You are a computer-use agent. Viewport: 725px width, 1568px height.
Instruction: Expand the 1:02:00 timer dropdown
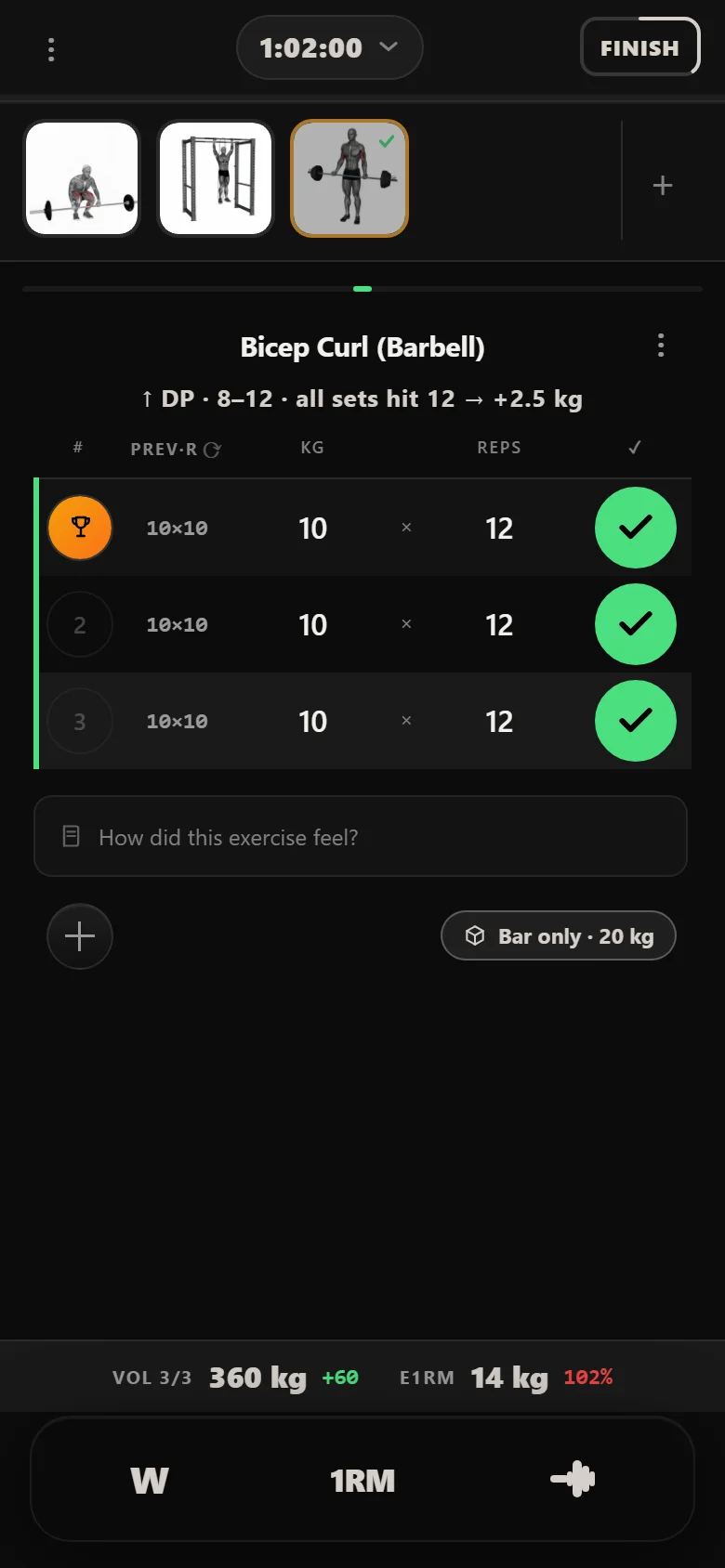point(330,47)
